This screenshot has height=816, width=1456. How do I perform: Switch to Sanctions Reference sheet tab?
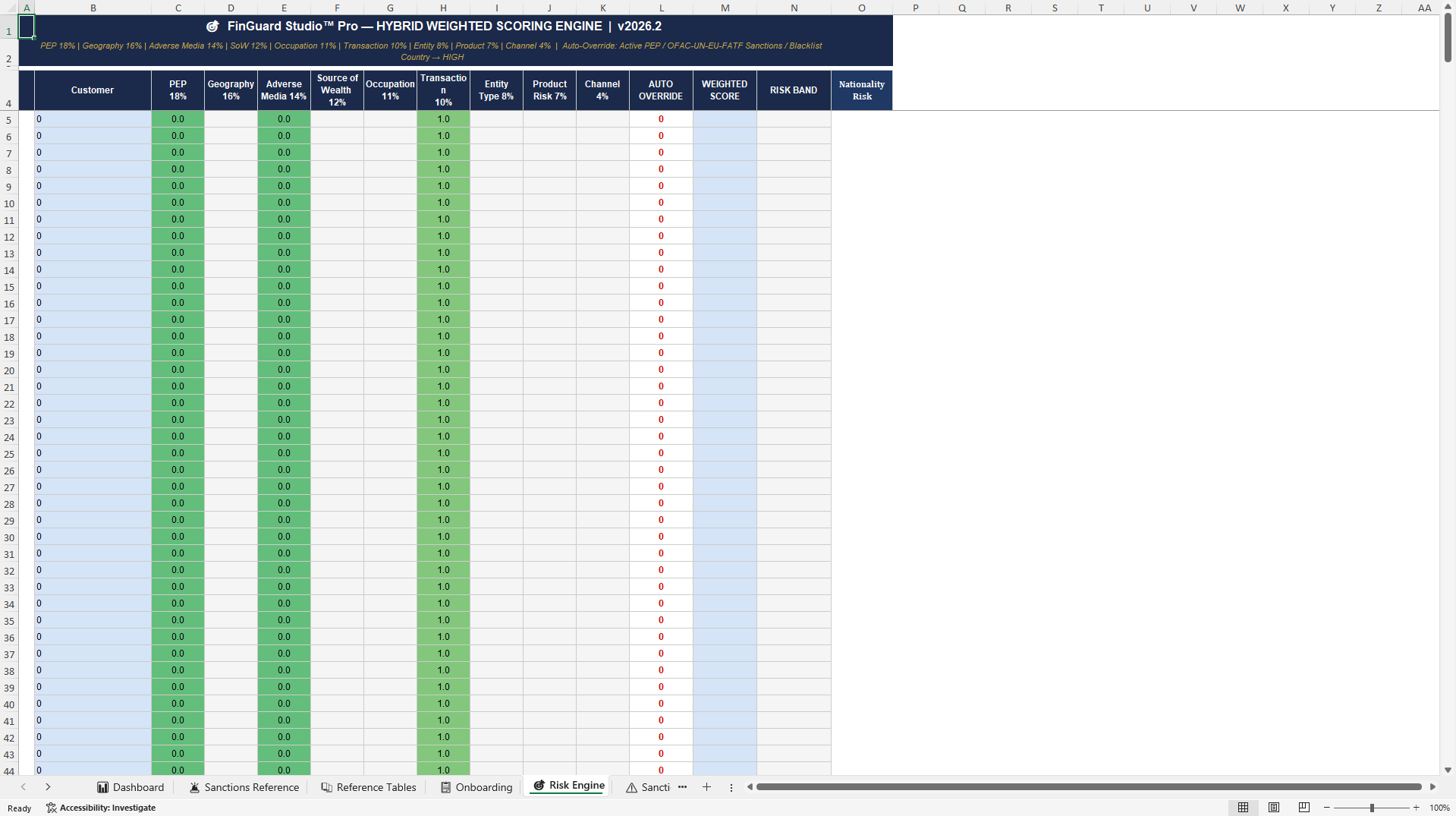tap(244, 787)
